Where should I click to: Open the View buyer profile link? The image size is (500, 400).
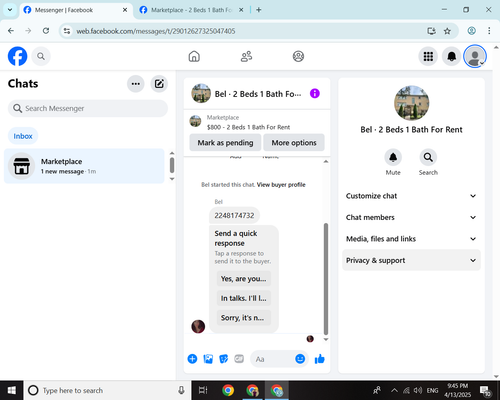tap(281, 185)
